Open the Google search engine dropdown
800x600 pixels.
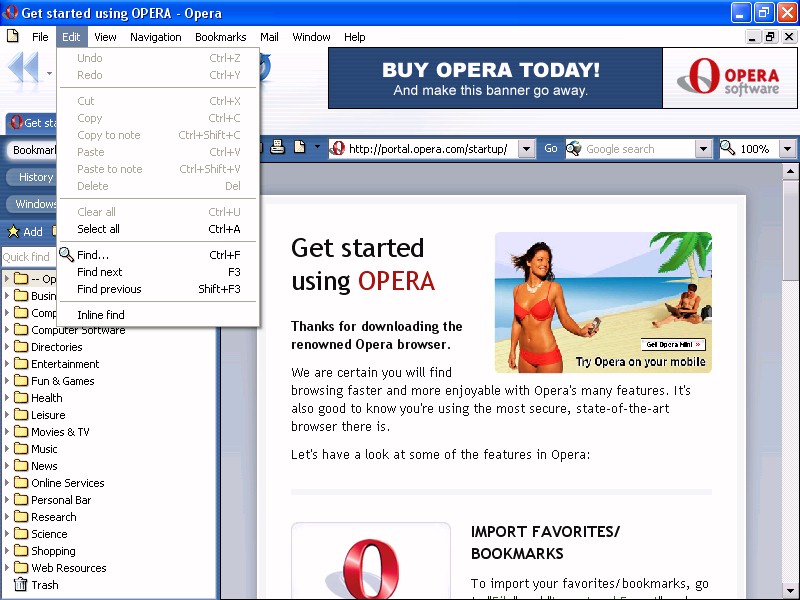coord(703,149)
